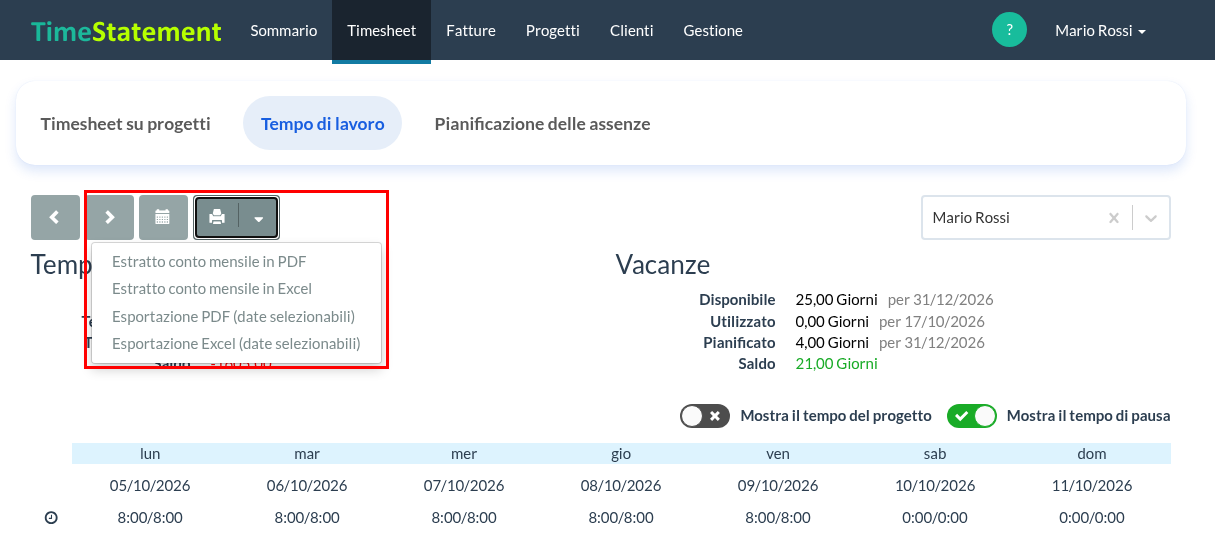The width and height of the screenshot is (1215, 533).
Task: Navigate to Fatture
Action: 471,30
